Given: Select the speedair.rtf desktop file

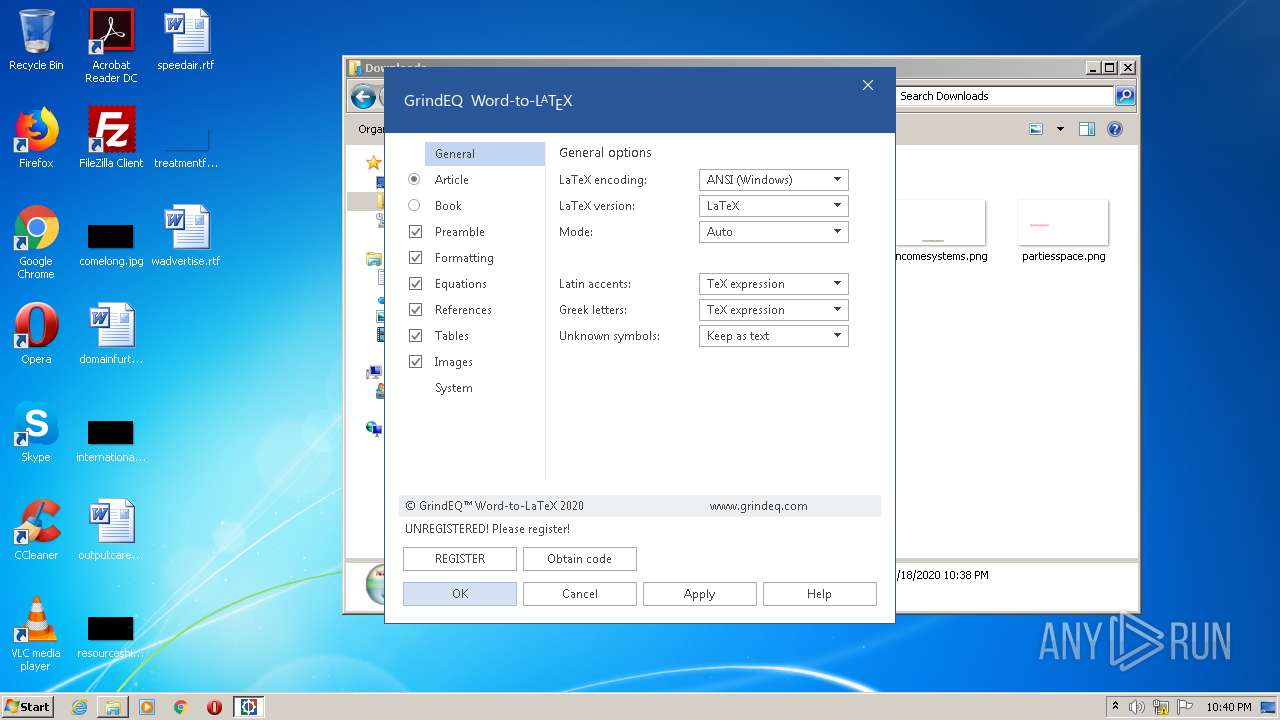Looking at the screenshot, I should 186,40.
